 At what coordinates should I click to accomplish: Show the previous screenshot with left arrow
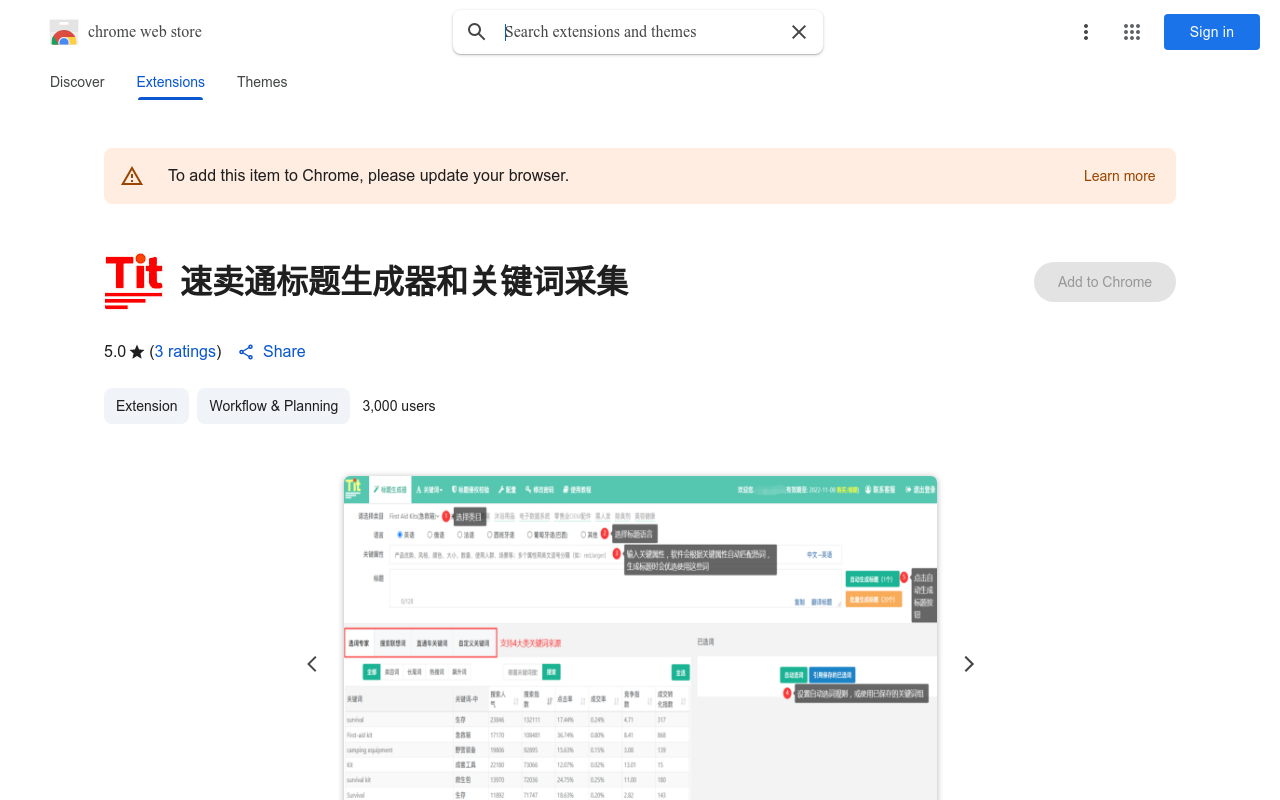click(x=312, y=664)
